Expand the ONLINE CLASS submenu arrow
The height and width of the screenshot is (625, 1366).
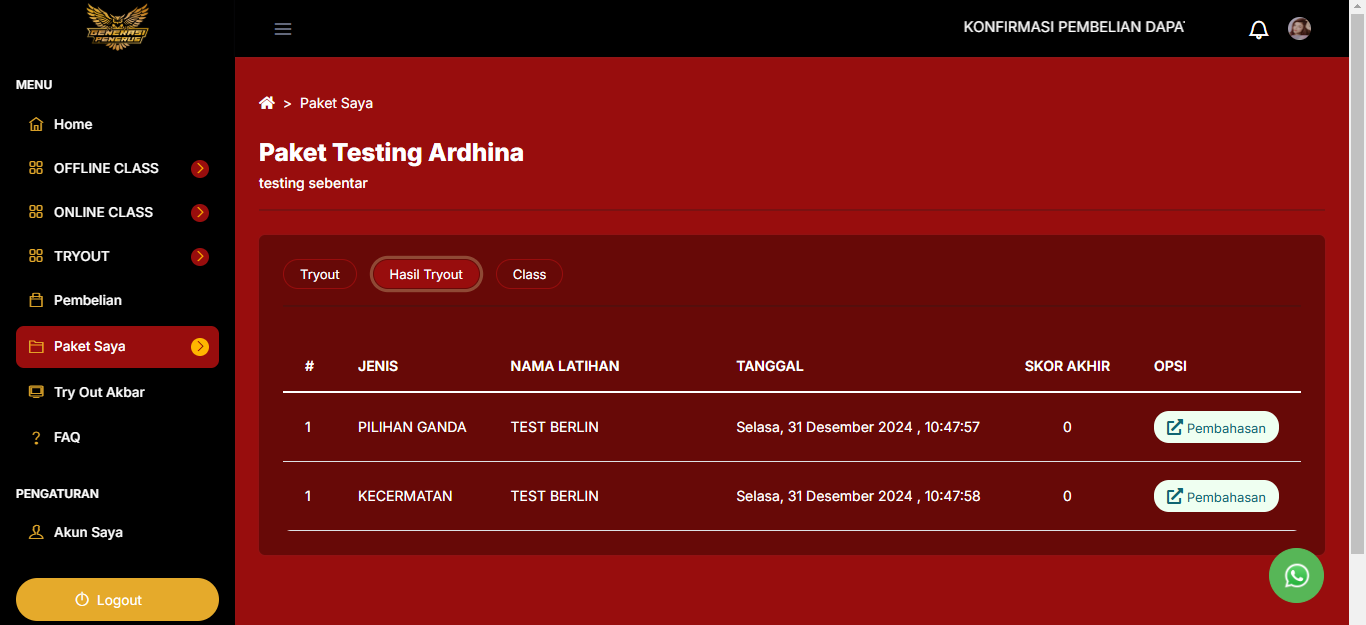tap(200, 212)
